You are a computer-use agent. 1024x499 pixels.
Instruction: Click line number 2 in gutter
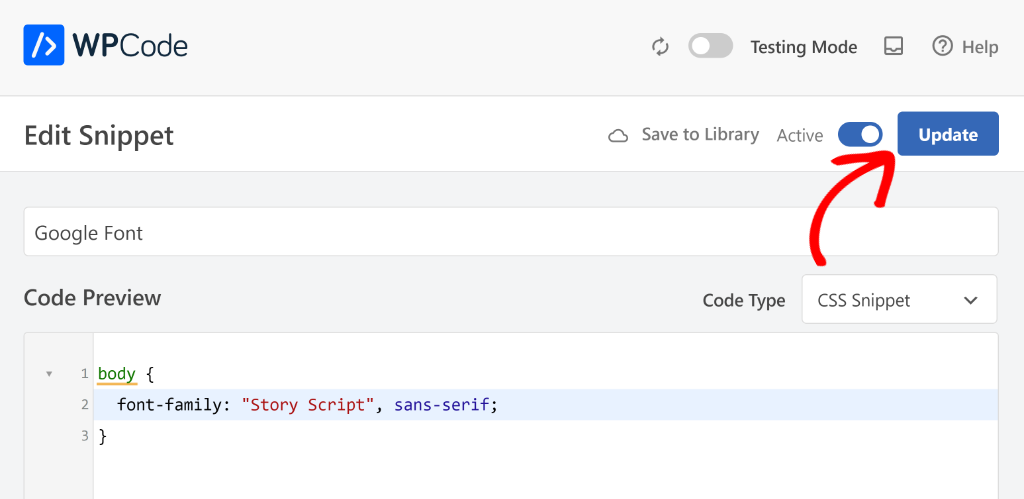pos(84,405)
